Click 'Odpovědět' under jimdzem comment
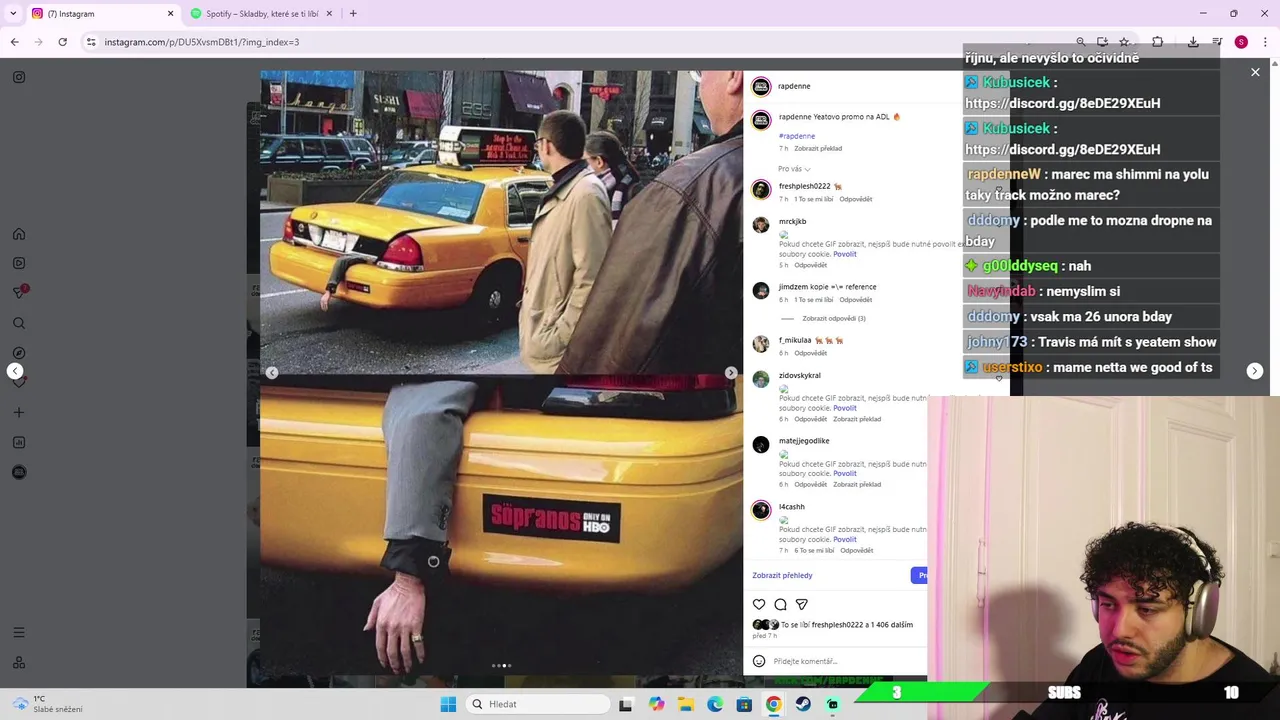The width and height of the screenshot is (1280, 720). tap(856, 300)
